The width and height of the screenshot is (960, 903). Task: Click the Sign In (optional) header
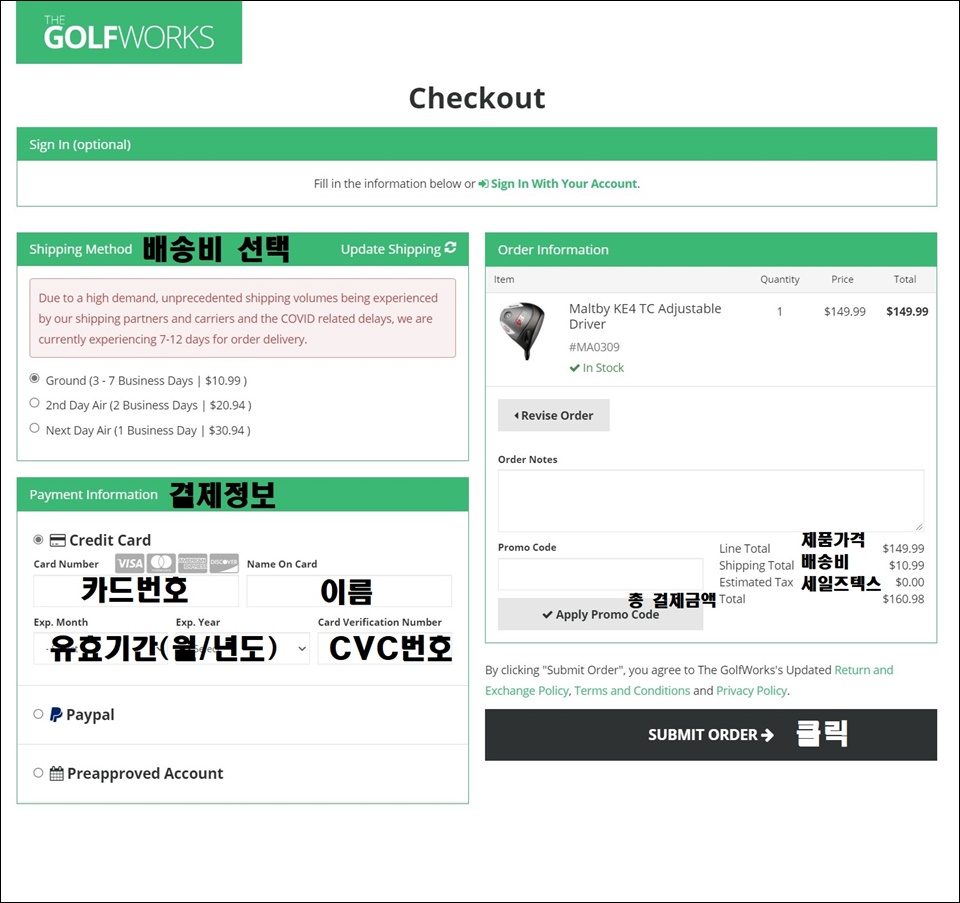80,144
